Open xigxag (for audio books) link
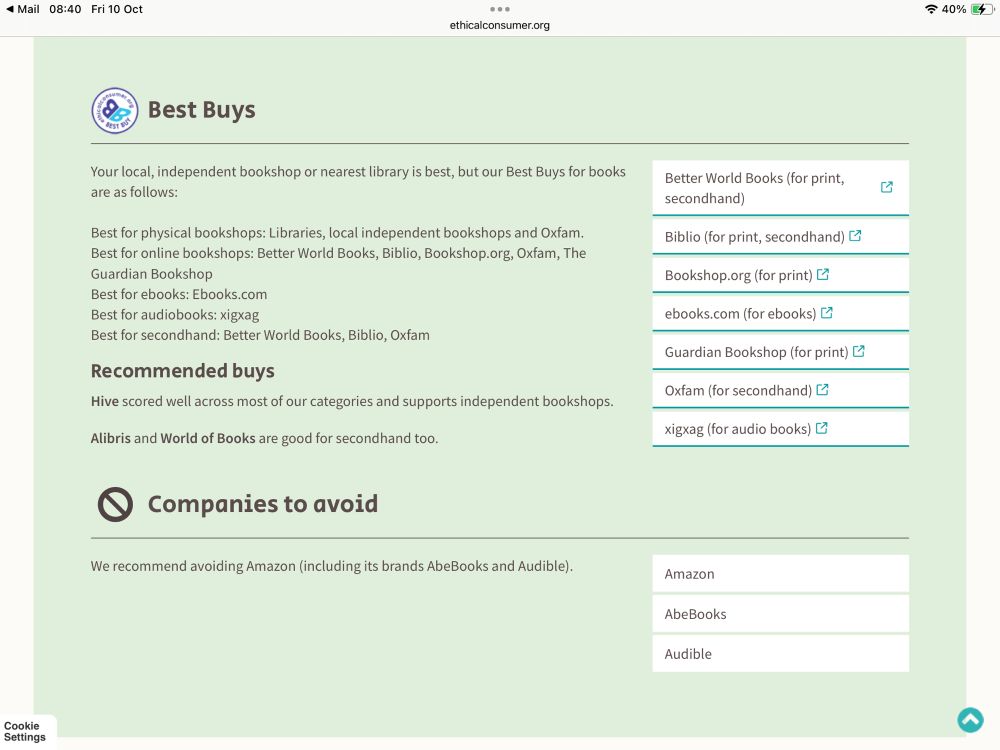 780,429
